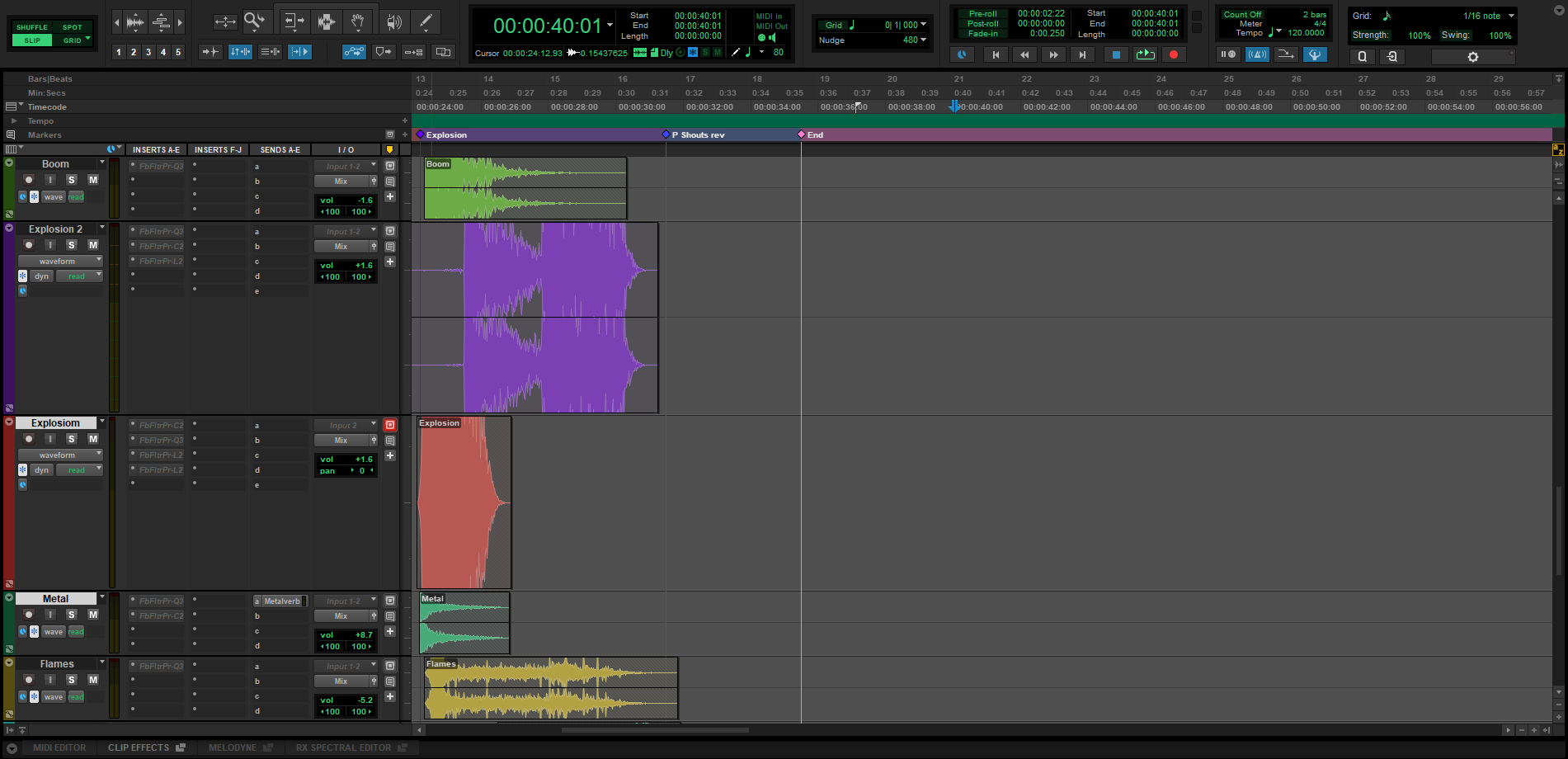Open Boom track Input 1-2 selector
The width and height of the screenshot is (1568, 759).
[346, 167]
